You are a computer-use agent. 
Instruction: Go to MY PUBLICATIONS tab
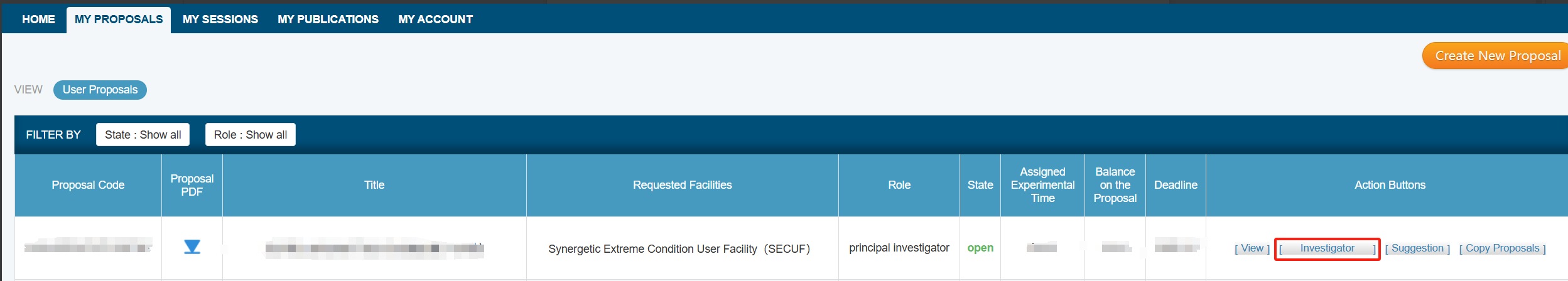pyautogui.click(x=328, y=19)
